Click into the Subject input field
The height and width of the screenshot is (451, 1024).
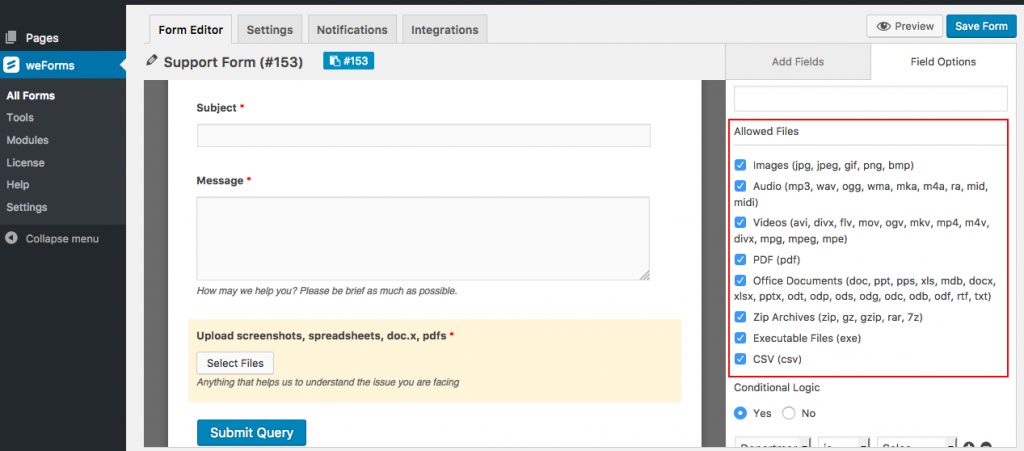click(x=423, y=136)
